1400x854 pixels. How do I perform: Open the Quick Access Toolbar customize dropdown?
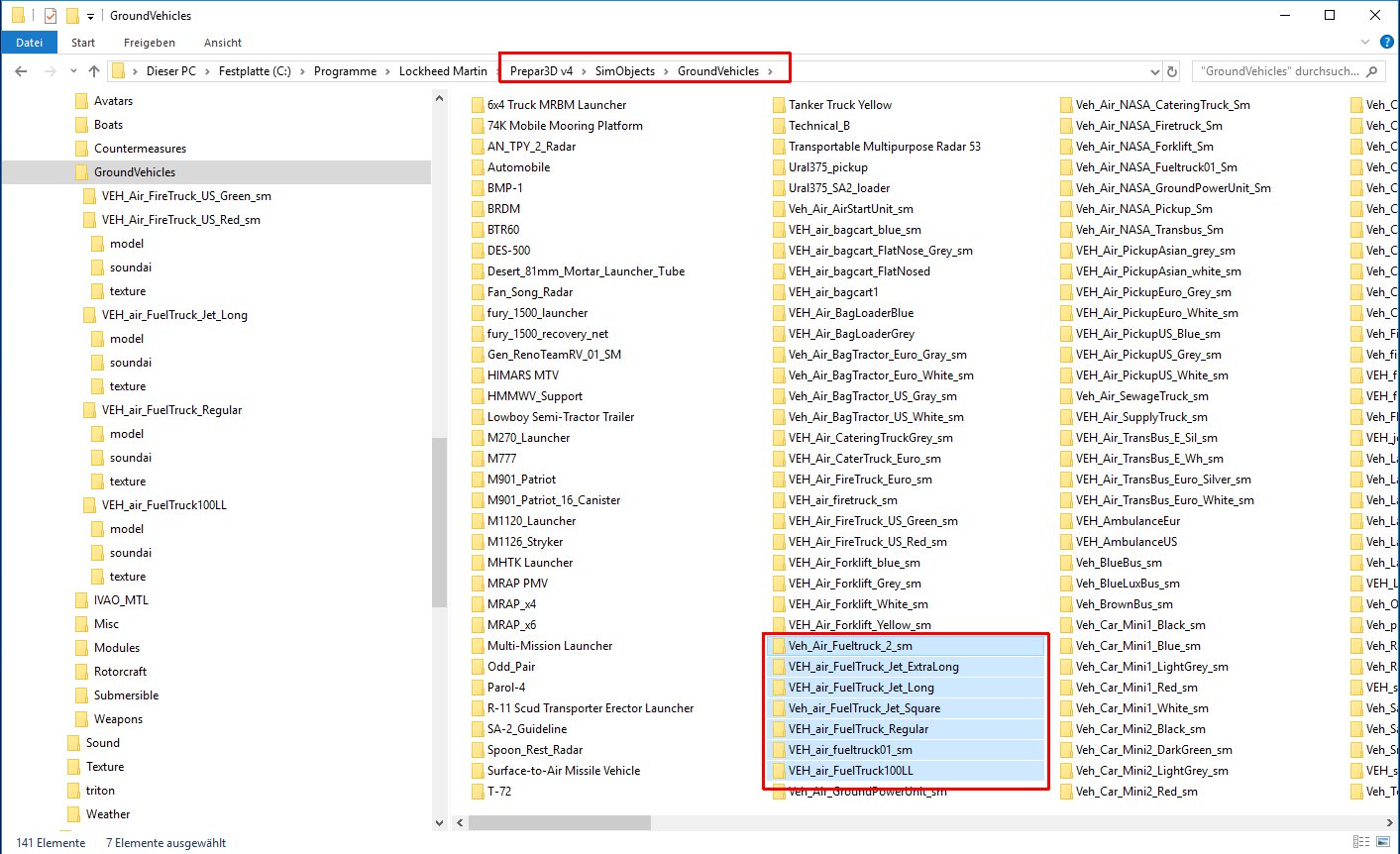pyautogui.click(x=90, y=16)
